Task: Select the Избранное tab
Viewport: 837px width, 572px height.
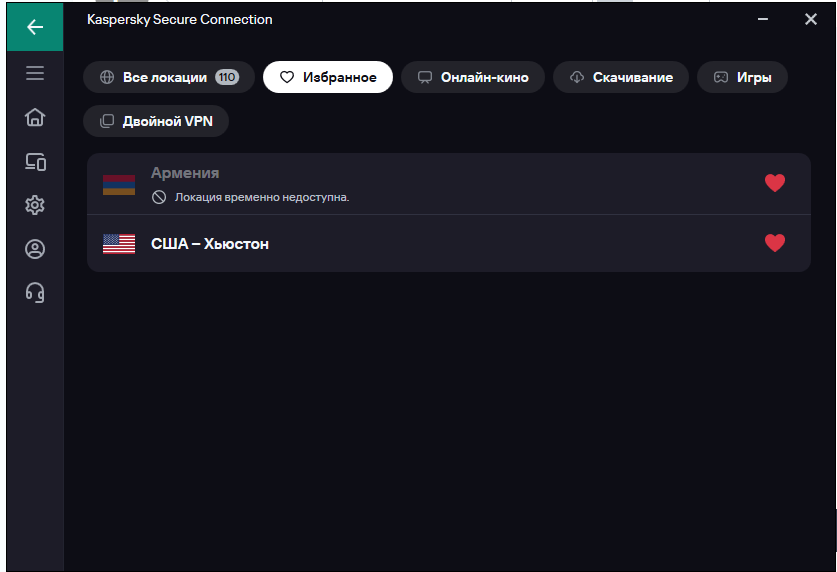Action: [328, 77]
